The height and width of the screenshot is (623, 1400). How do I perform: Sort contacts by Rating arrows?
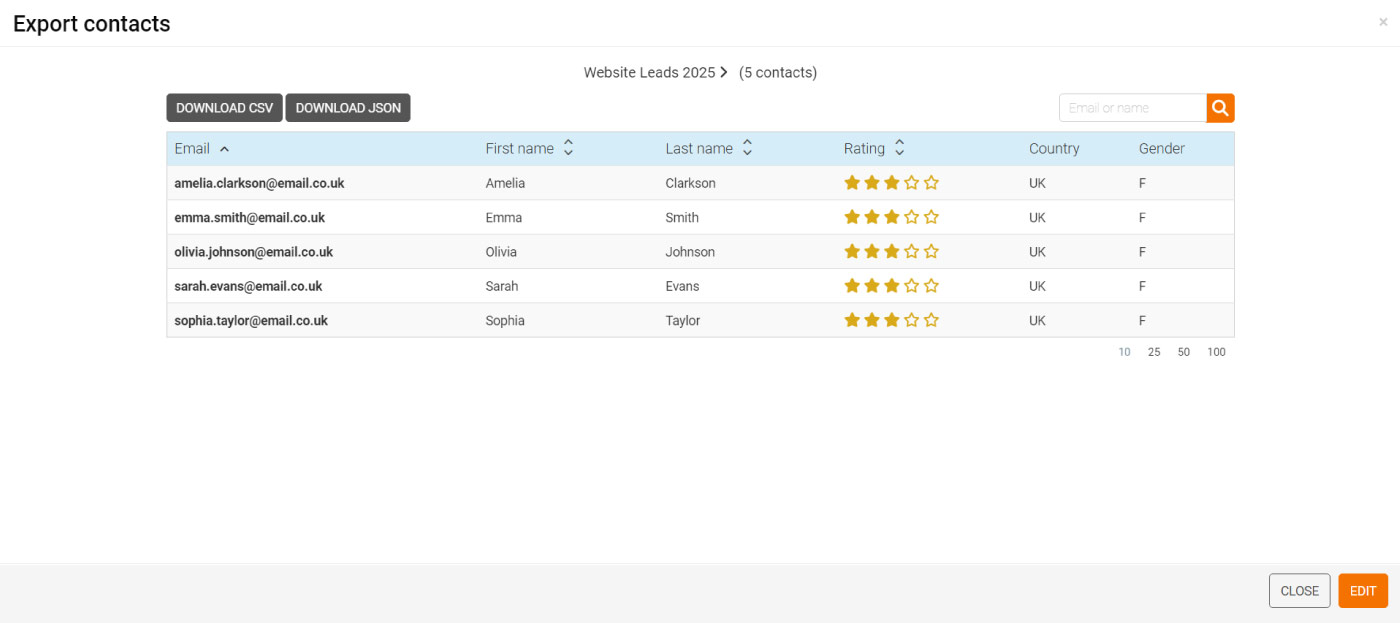point(899,148)
